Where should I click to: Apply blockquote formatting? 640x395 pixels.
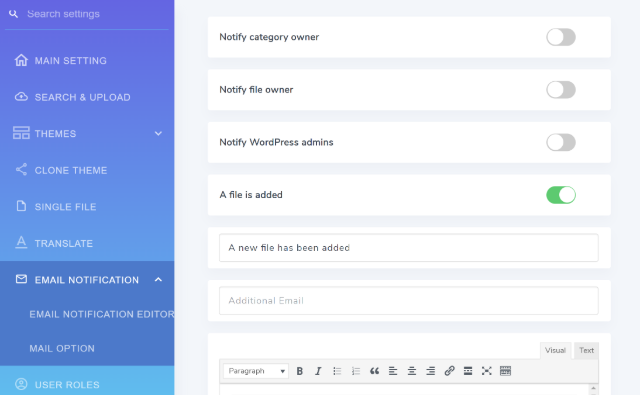coord(374,371)
